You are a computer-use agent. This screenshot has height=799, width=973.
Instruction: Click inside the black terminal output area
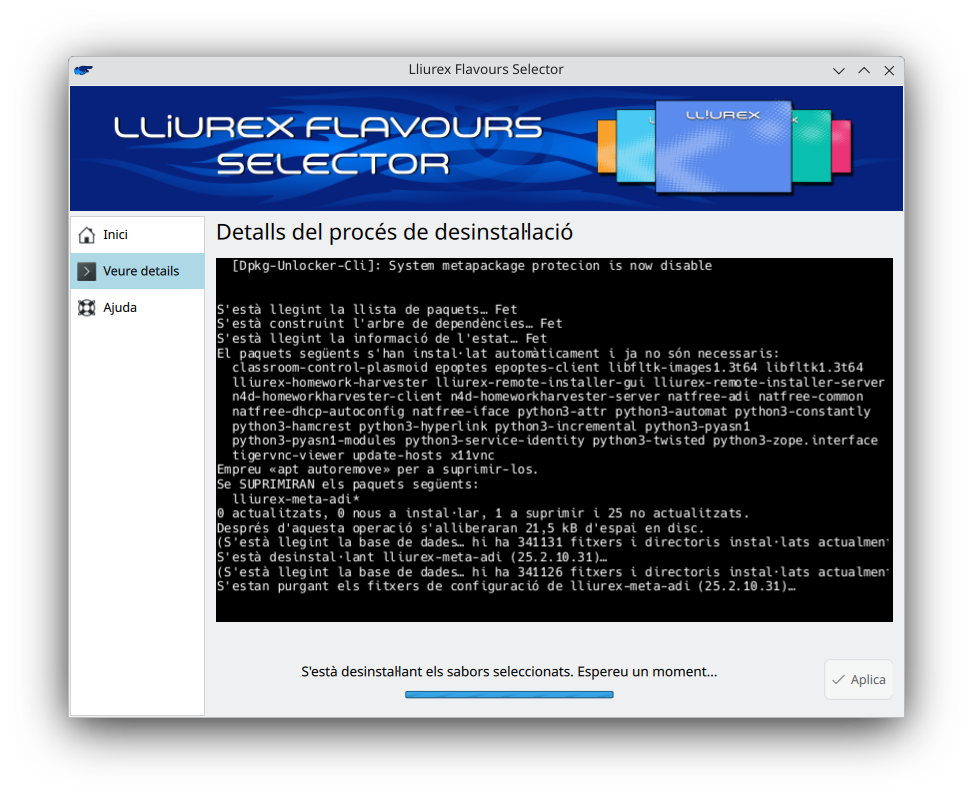(554, 440)
